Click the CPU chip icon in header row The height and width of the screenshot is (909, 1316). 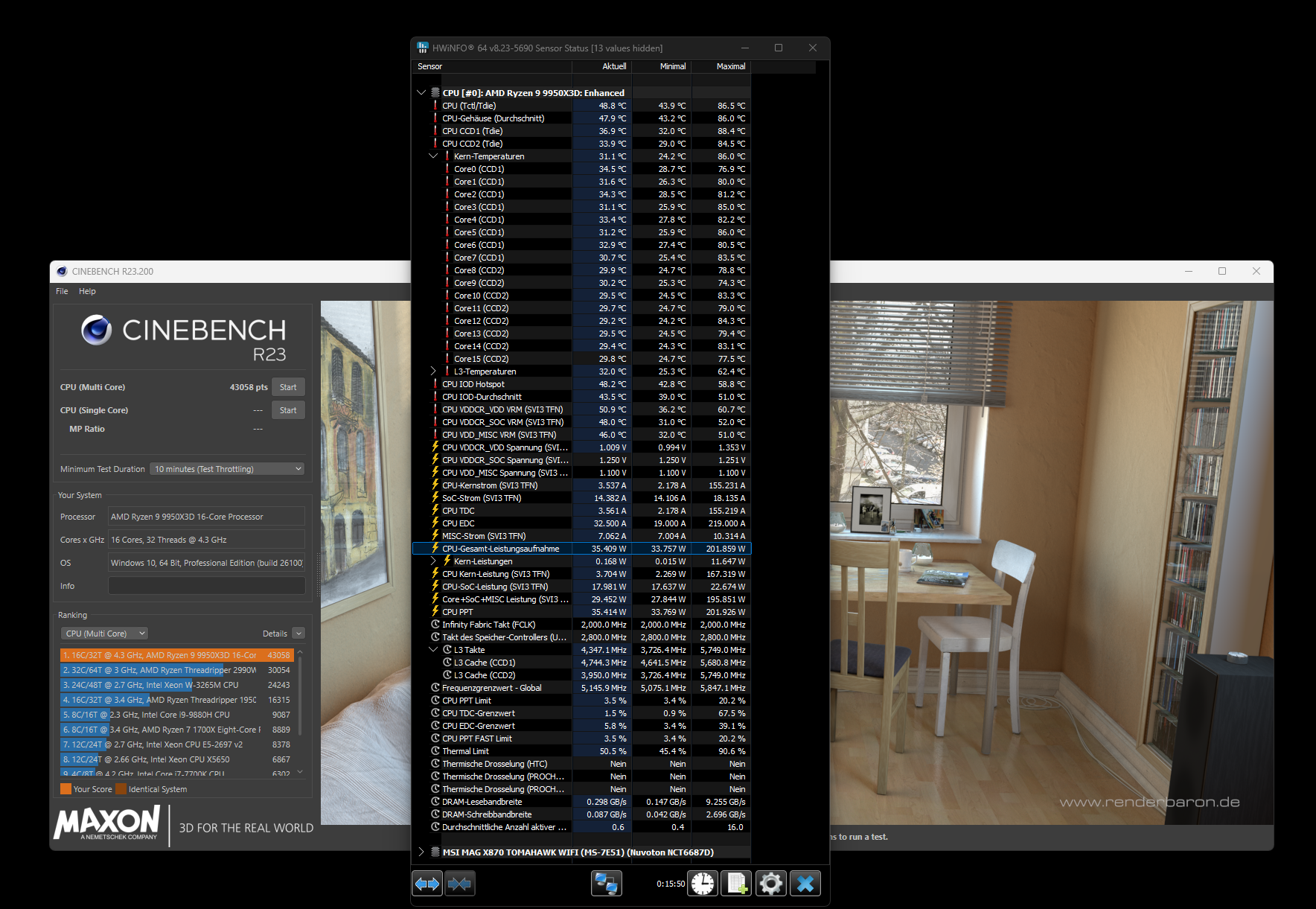point(435,93)
